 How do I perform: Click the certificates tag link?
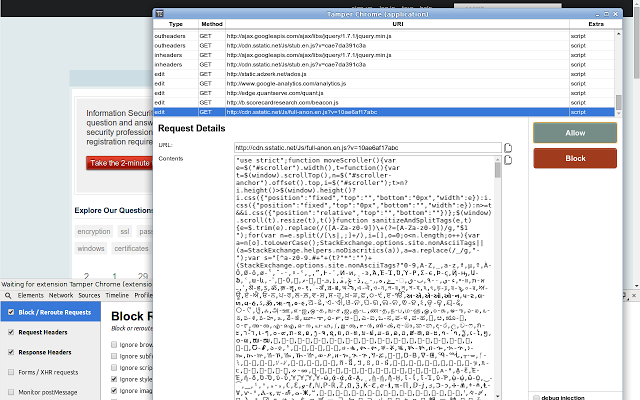pyautogui.click(x=131, y=249)
